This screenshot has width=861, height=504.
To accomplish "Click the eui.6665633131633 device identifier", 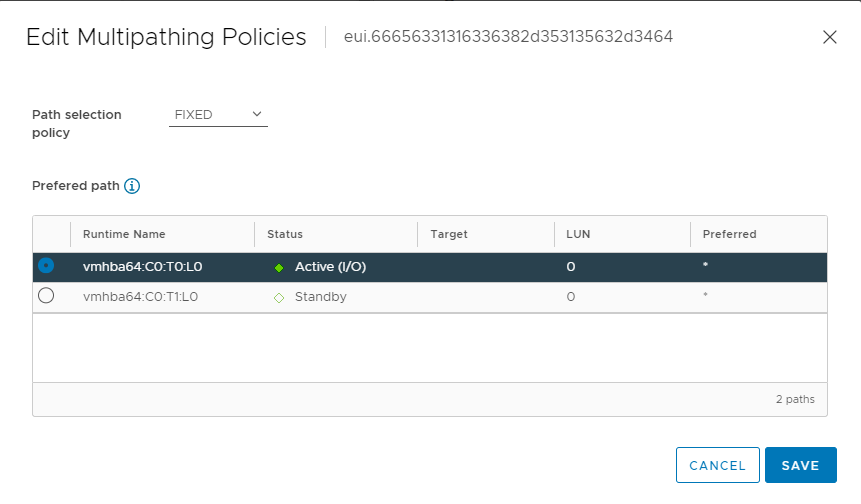I will pos(508,37).
